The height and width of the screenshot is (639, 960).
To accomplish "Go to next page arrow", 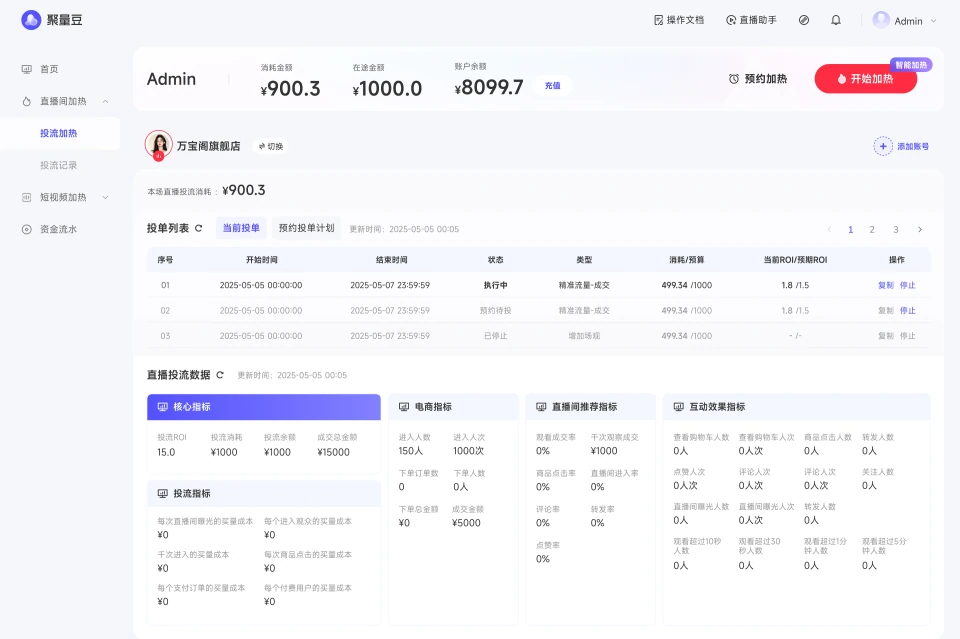I will point(920,230).
